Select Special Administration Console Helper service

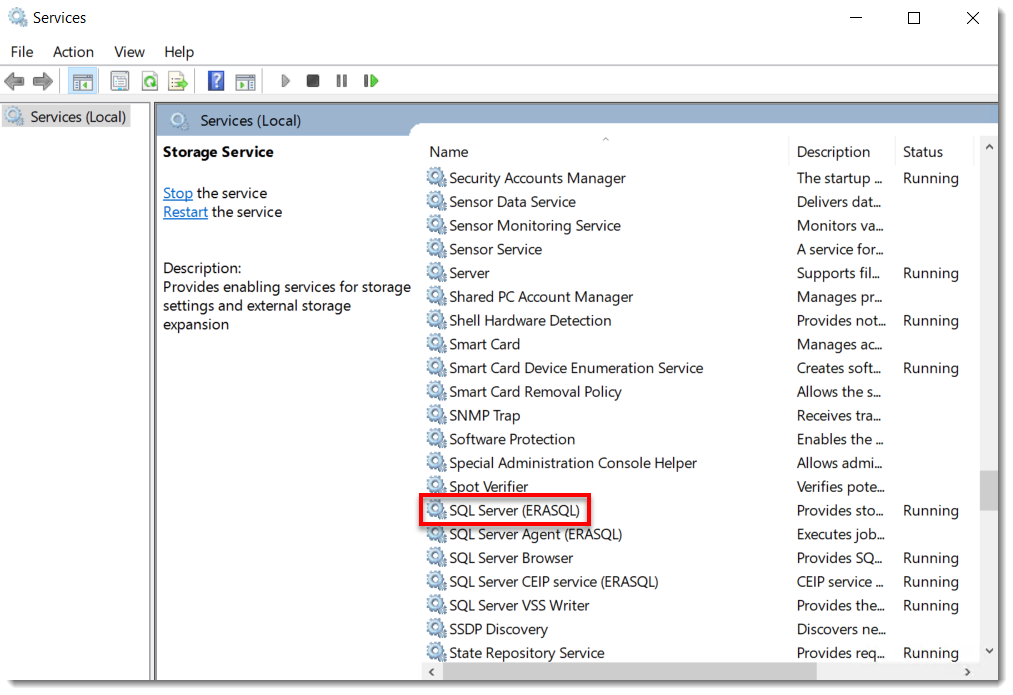pyautogui.click(x=573, y=463)
